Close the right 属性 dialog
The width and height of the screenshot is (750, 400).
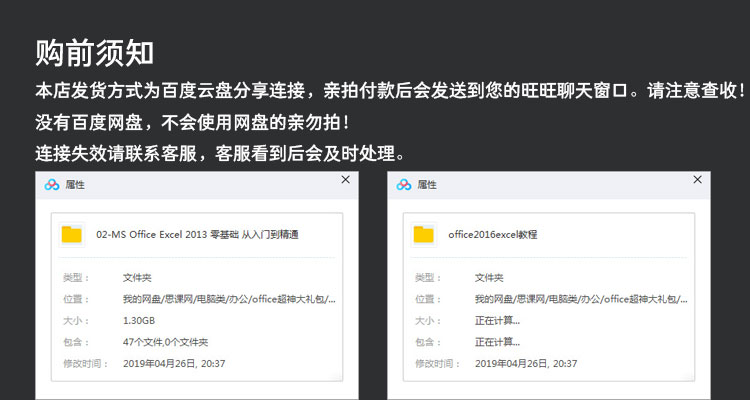tap(698, 180)
